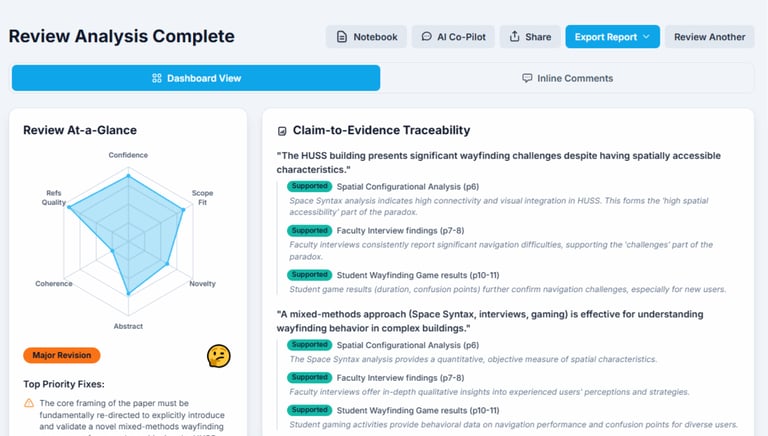Click the Dashboard View grid icon

point(157,78)
